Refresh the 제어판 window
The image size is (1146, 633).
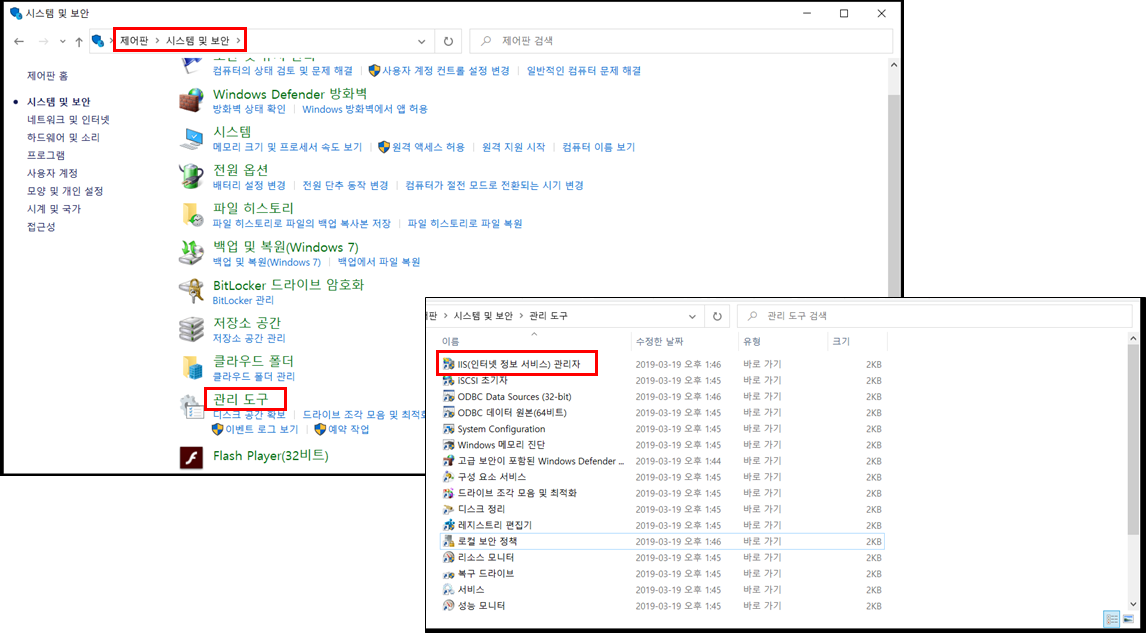[448, 41]
